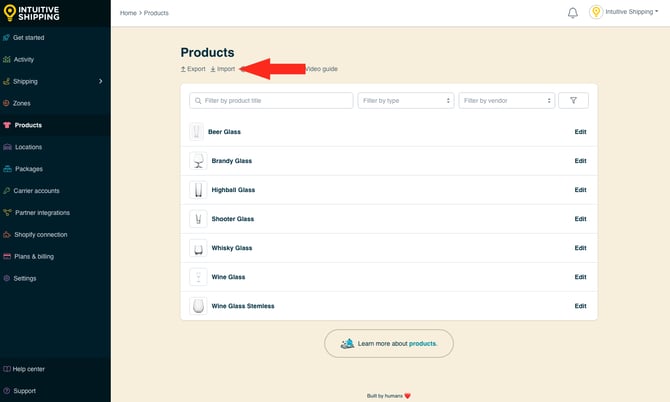Open Partner integrations in sidebar
Screen dimensions: 670x402
pos(42,212)
